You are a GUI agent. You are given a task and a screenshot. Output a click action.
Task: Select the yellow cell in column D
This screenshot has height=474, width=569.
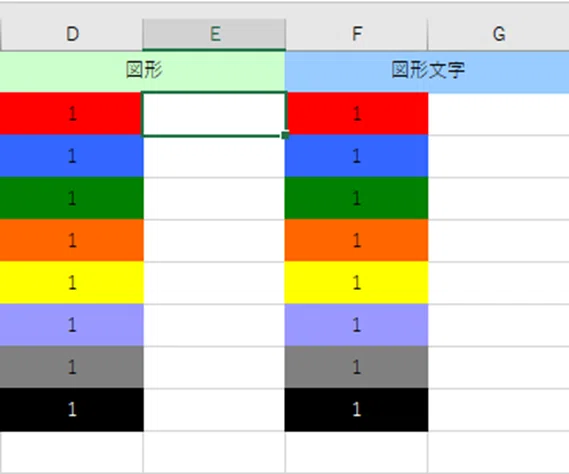(71, 282)
